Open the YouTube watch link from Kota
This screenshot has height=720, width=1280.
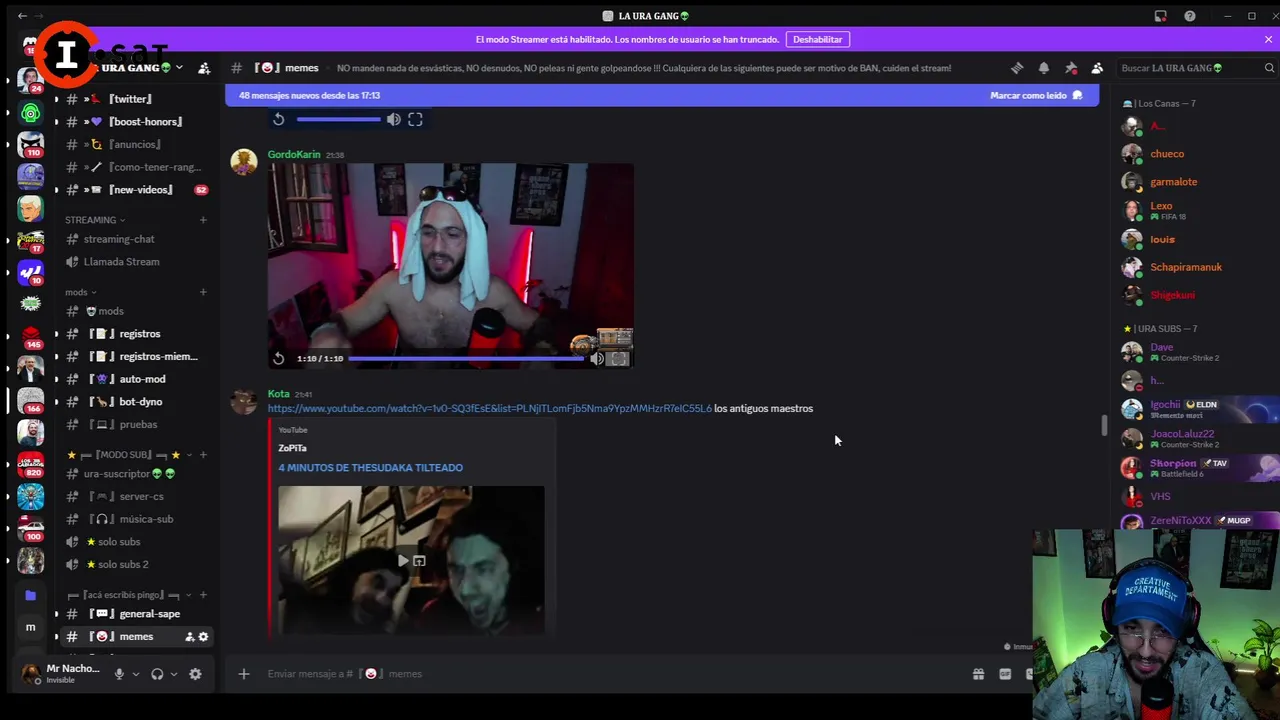(490, 408)
